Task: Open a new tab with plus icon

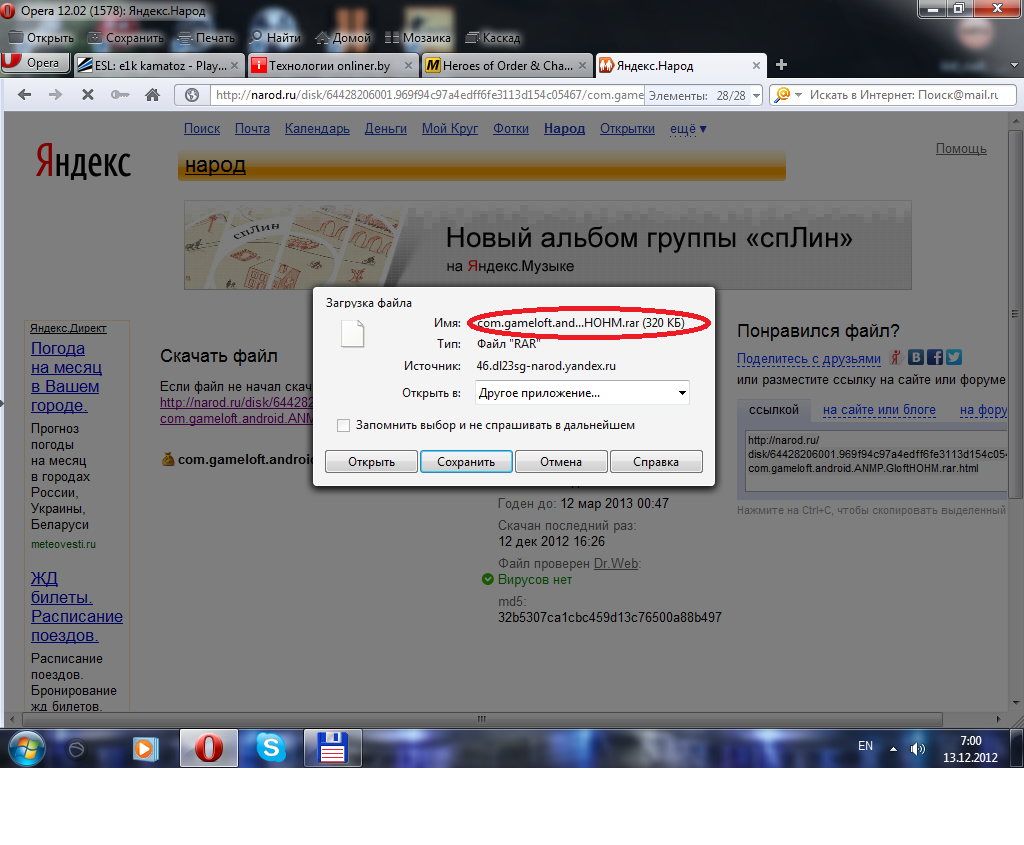Action: point(781,65)
